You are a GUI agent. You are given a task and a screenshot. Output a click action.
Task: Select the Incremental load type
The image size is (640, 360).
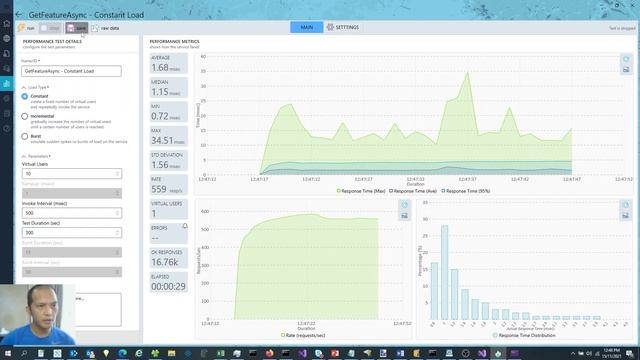click(x=24, y=116)
